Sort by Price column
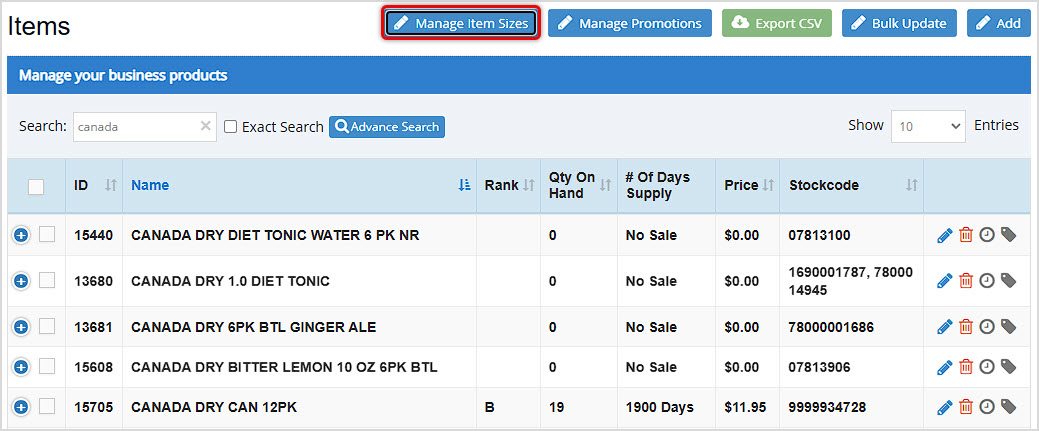The image size is (1039, 431). point(747,186)
